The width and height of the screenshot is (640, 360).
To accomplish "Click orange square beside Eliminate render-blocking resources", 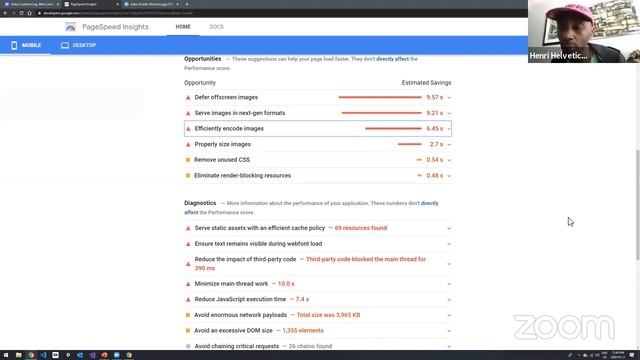I will [188, 176].
